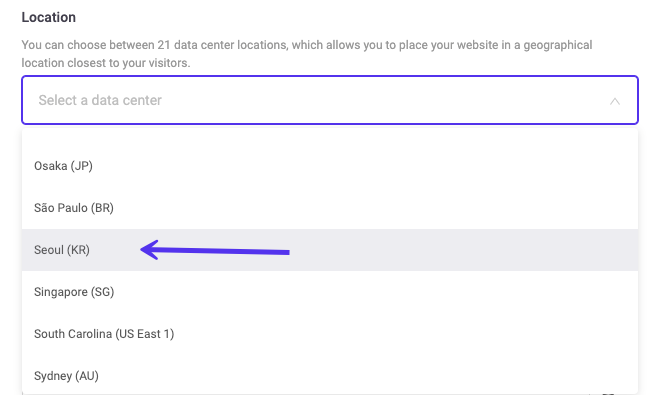Click the empty right side of Seoul row
The image size is (655, 395).
tap(464, 250)
